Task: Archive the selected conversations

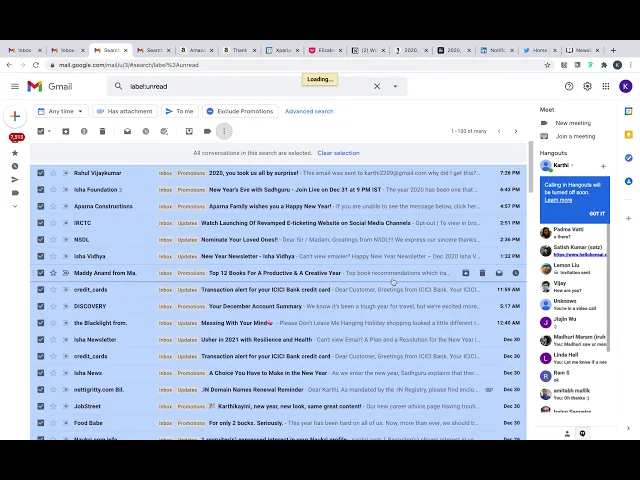Action: click(x=66, y=131)
